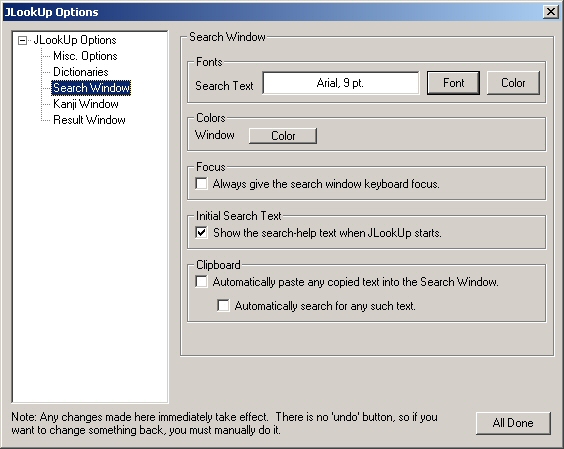564x449 pixels.
Task: Uncheck show search-help text on startup
Action: click(x=201, y=232)
